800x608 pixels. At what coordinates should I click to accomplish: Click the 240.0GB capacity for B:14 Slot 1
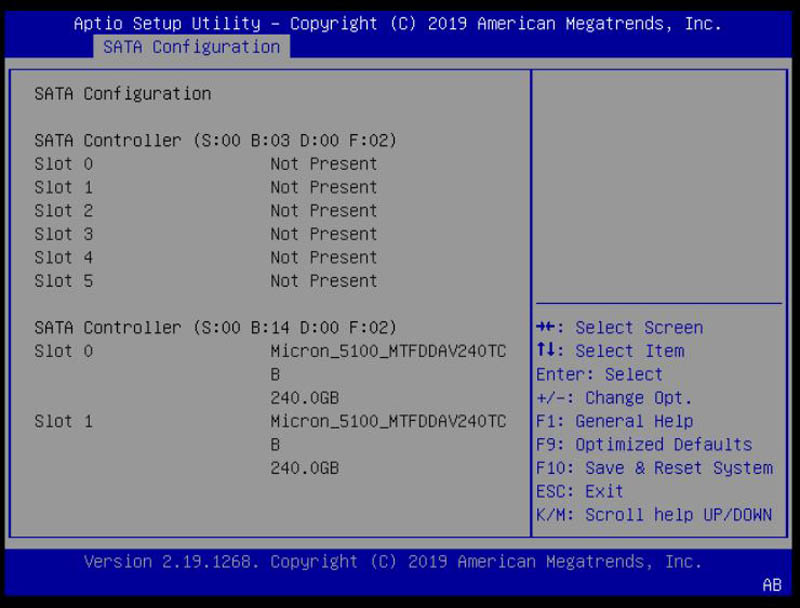pos(305,468)
